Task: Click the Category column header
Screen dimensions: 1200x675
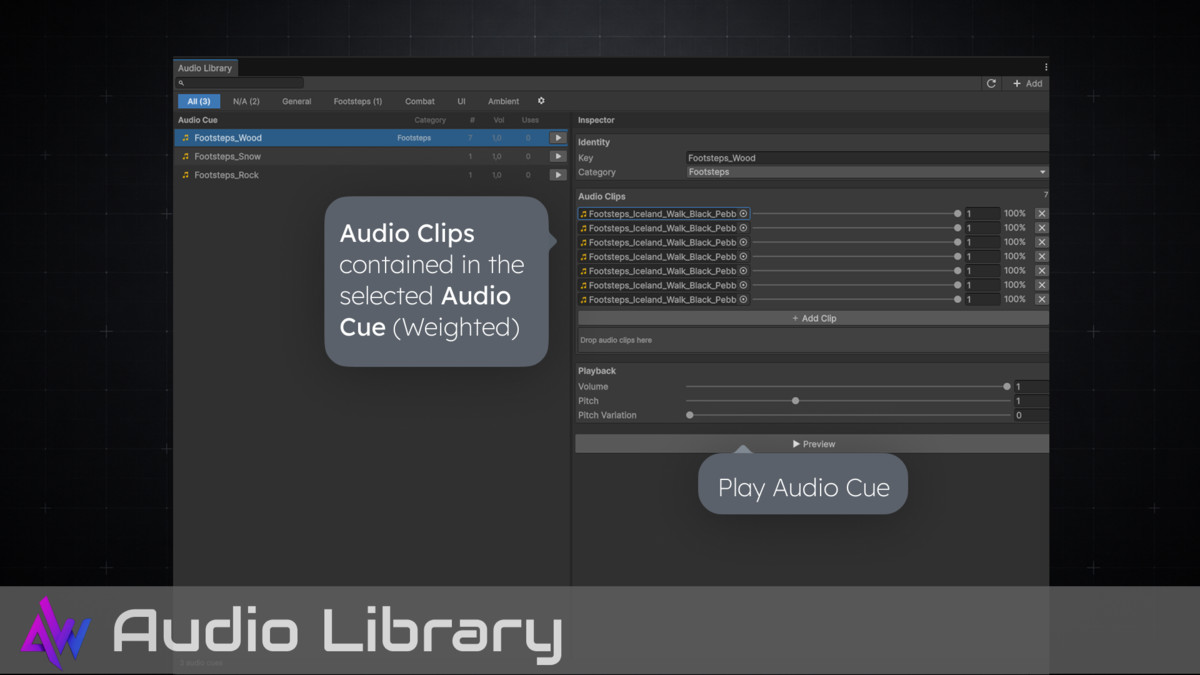Action: click(x=430, y=120)
